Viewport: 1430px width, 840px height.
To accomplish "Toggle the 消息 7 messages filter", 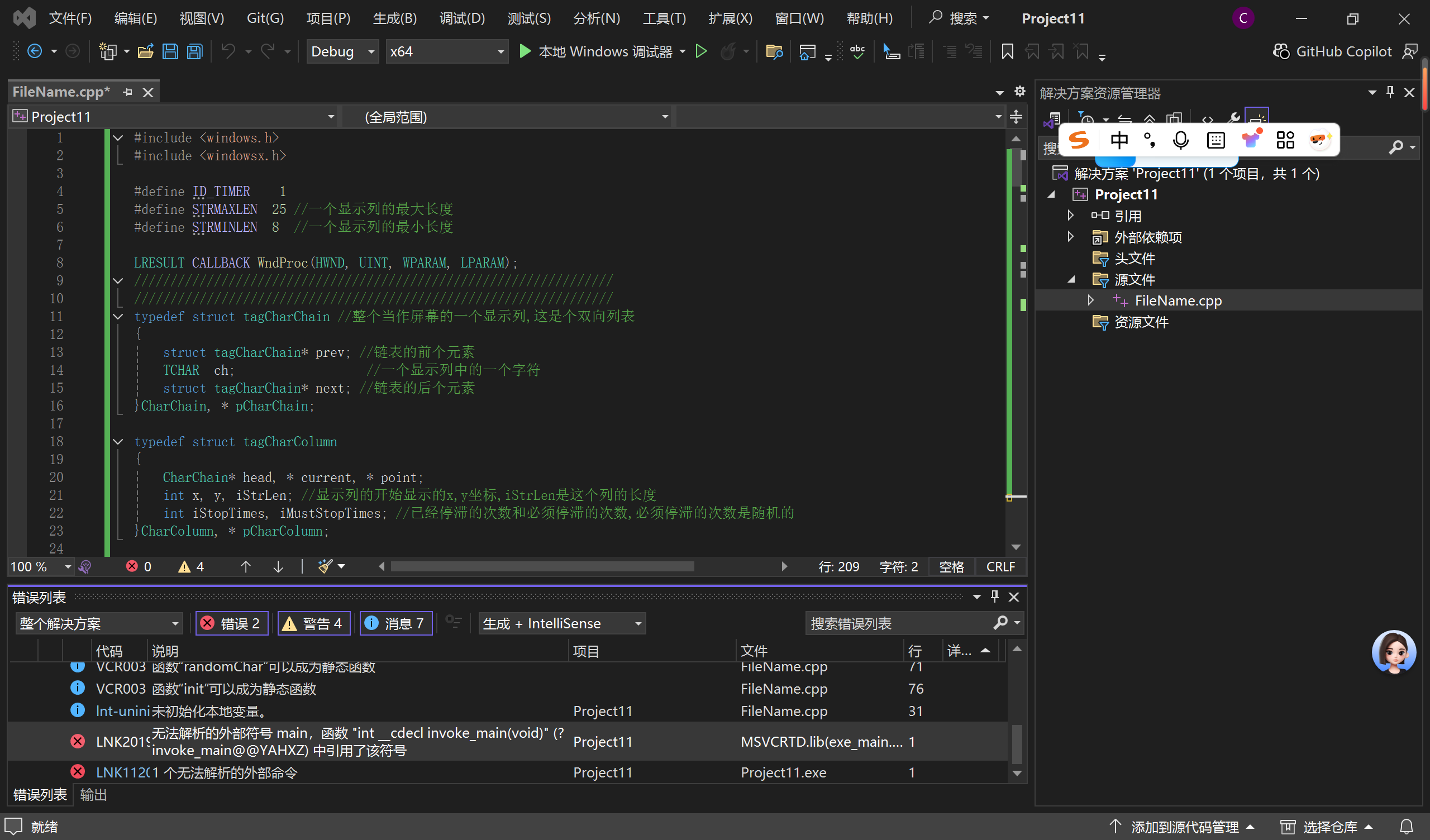I will (x=395, y=623).
